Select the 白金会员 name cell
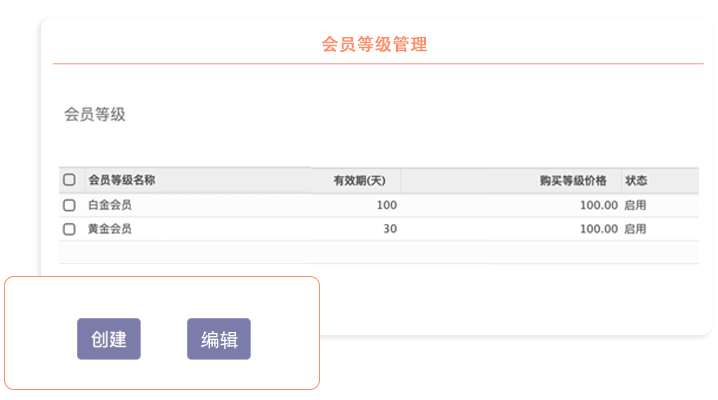The height and width of the screenshot is (400, 718). 110,205
